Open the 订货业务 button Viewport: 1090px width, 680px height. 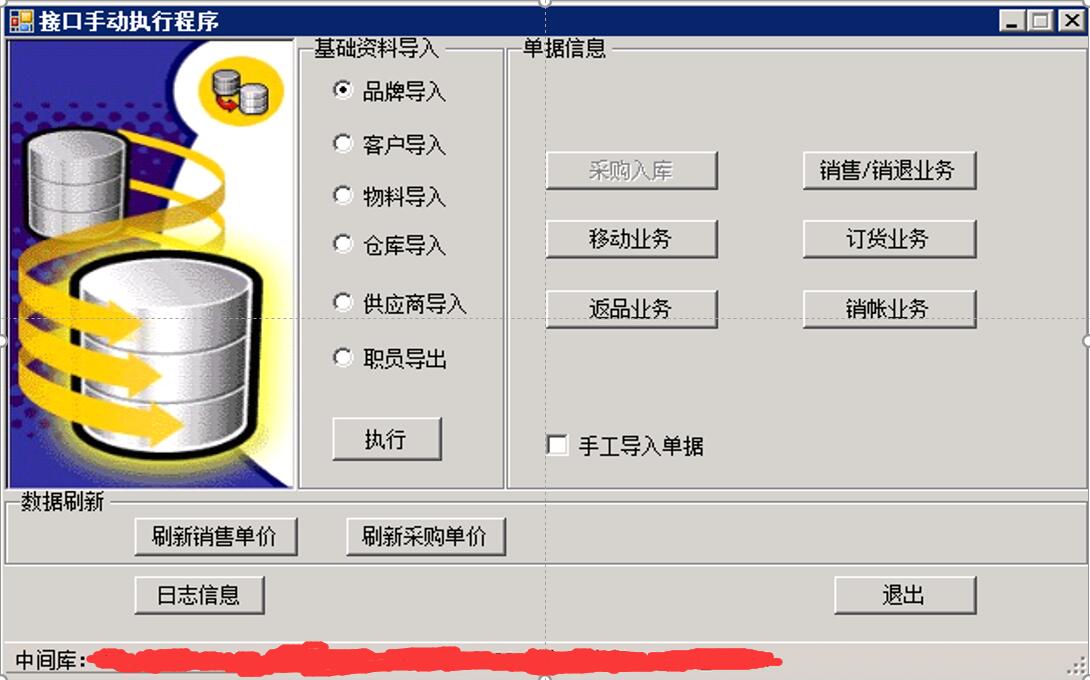point(890,239)
